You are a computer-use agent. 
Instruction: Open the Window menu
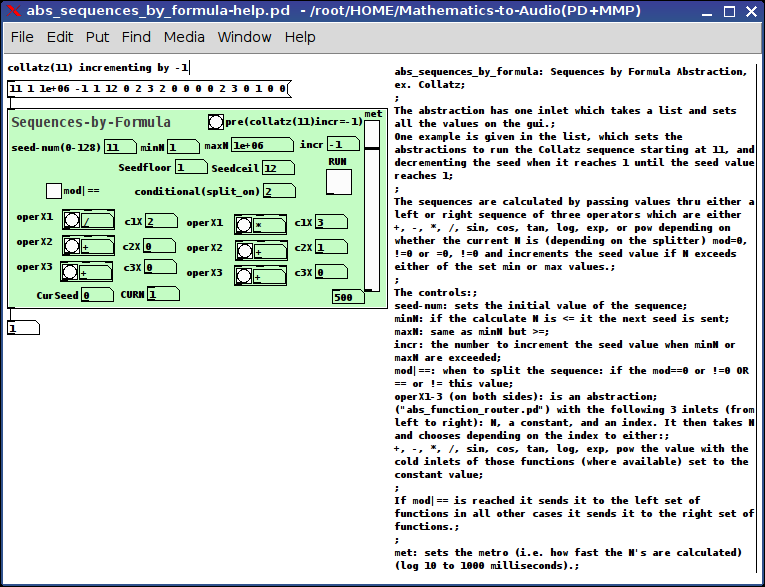[244, 37]
